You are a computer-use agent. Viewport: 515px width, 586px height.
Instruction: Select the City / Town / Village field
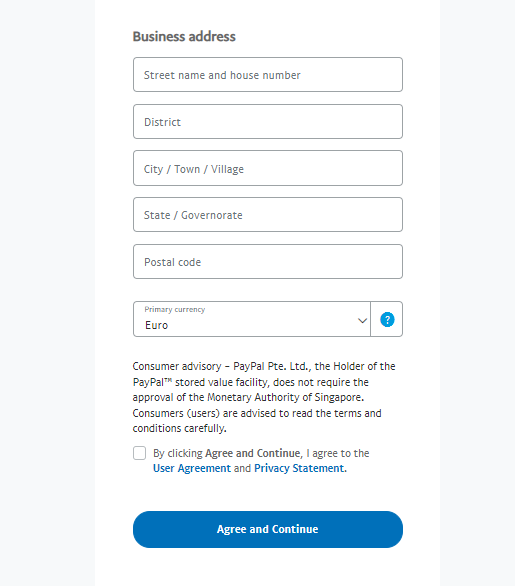pos(268,168)
